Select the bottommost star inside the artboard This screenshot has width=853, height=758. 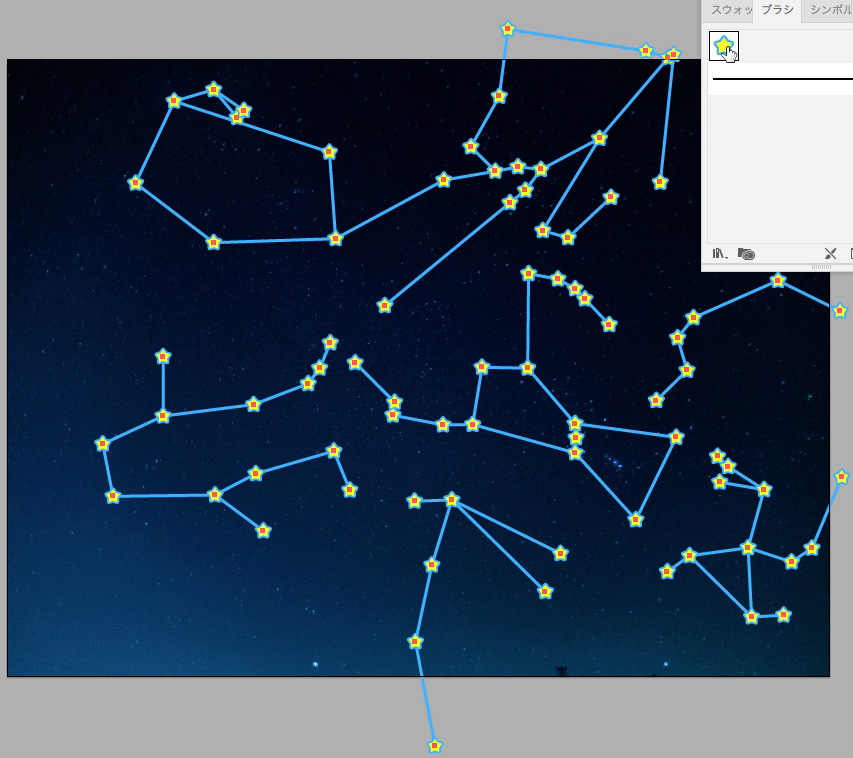[415, 641]
